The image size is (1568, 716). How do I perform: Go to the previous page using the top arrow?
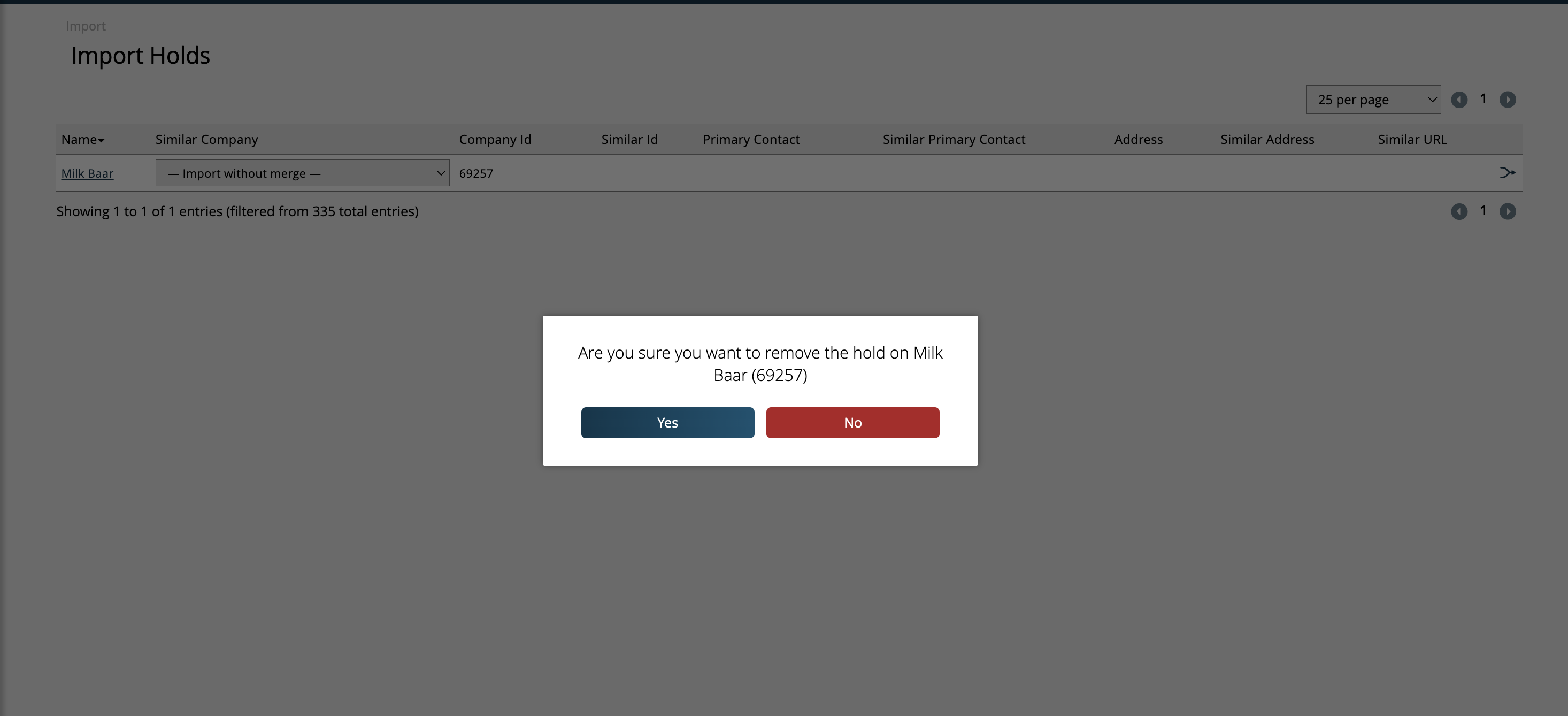point(1459,99)
